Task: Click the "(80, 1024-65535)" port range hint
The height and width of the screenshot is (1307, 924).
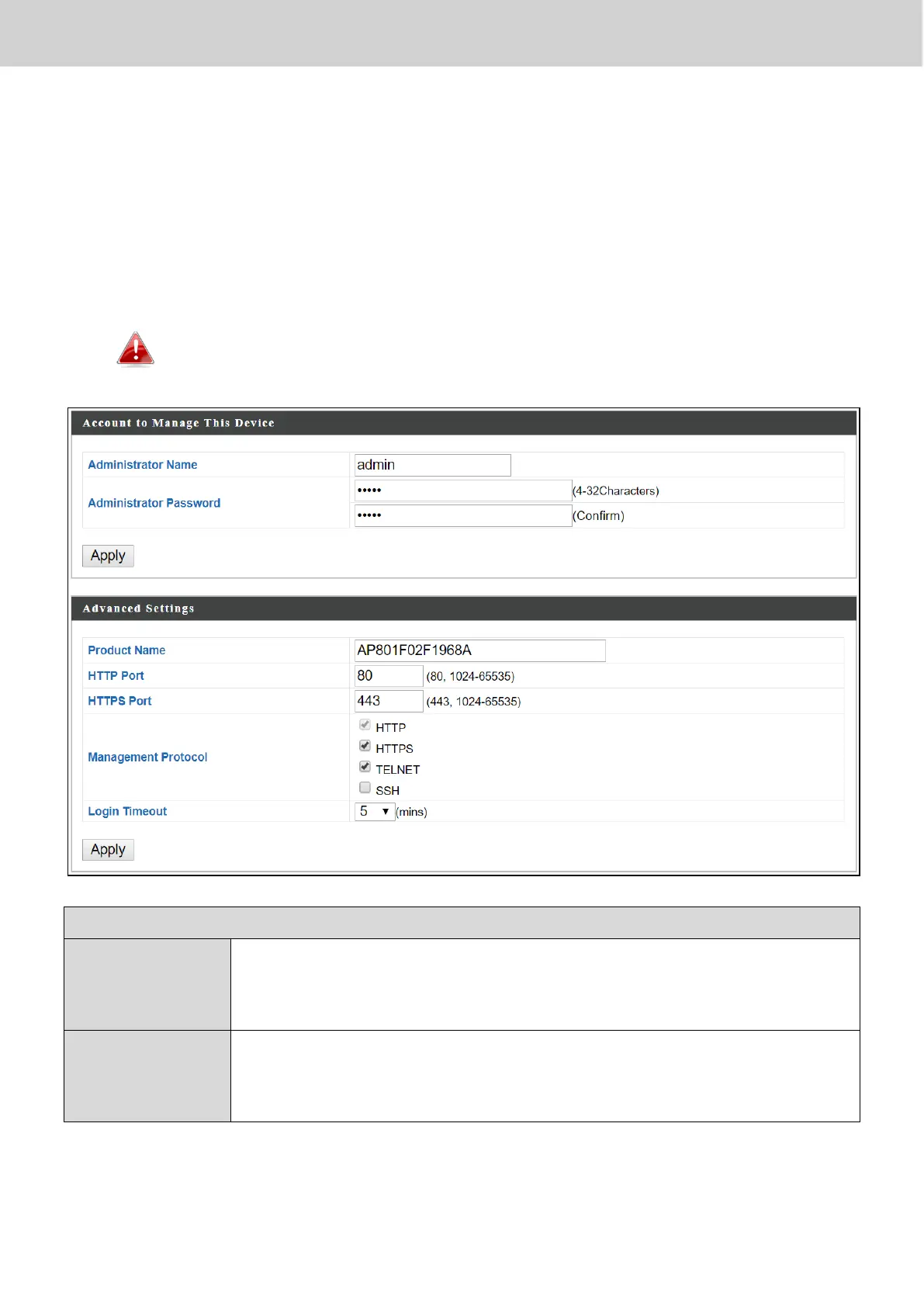Action: pos(470,676)
